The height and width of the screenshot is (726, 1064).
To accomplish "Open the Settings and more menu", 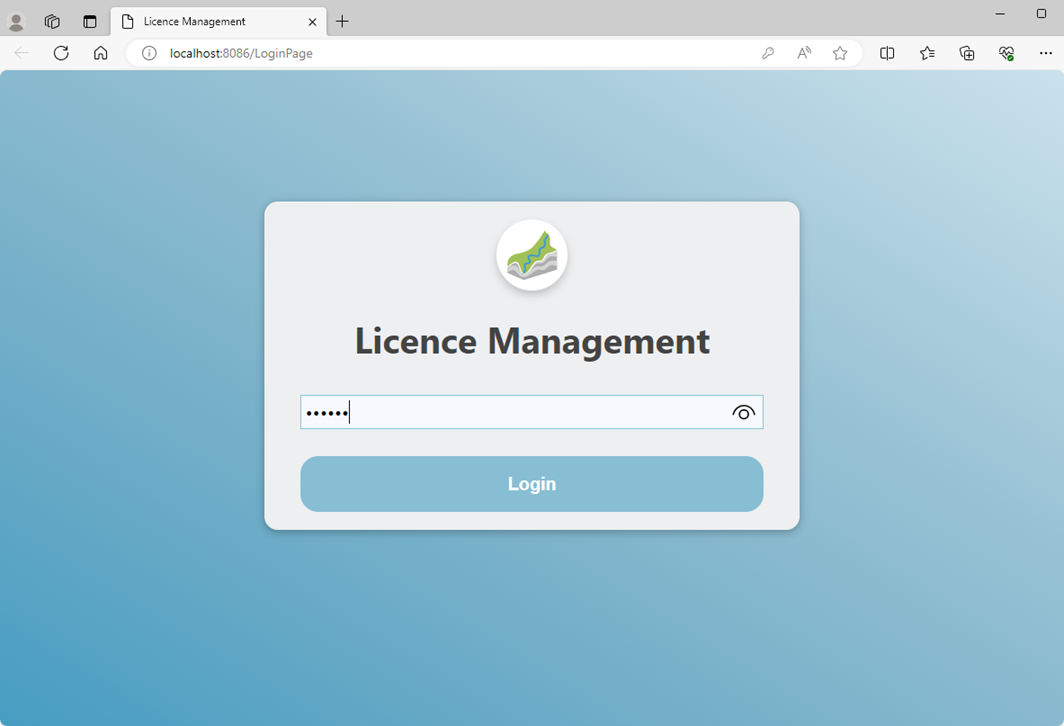I will [1046, 53].
